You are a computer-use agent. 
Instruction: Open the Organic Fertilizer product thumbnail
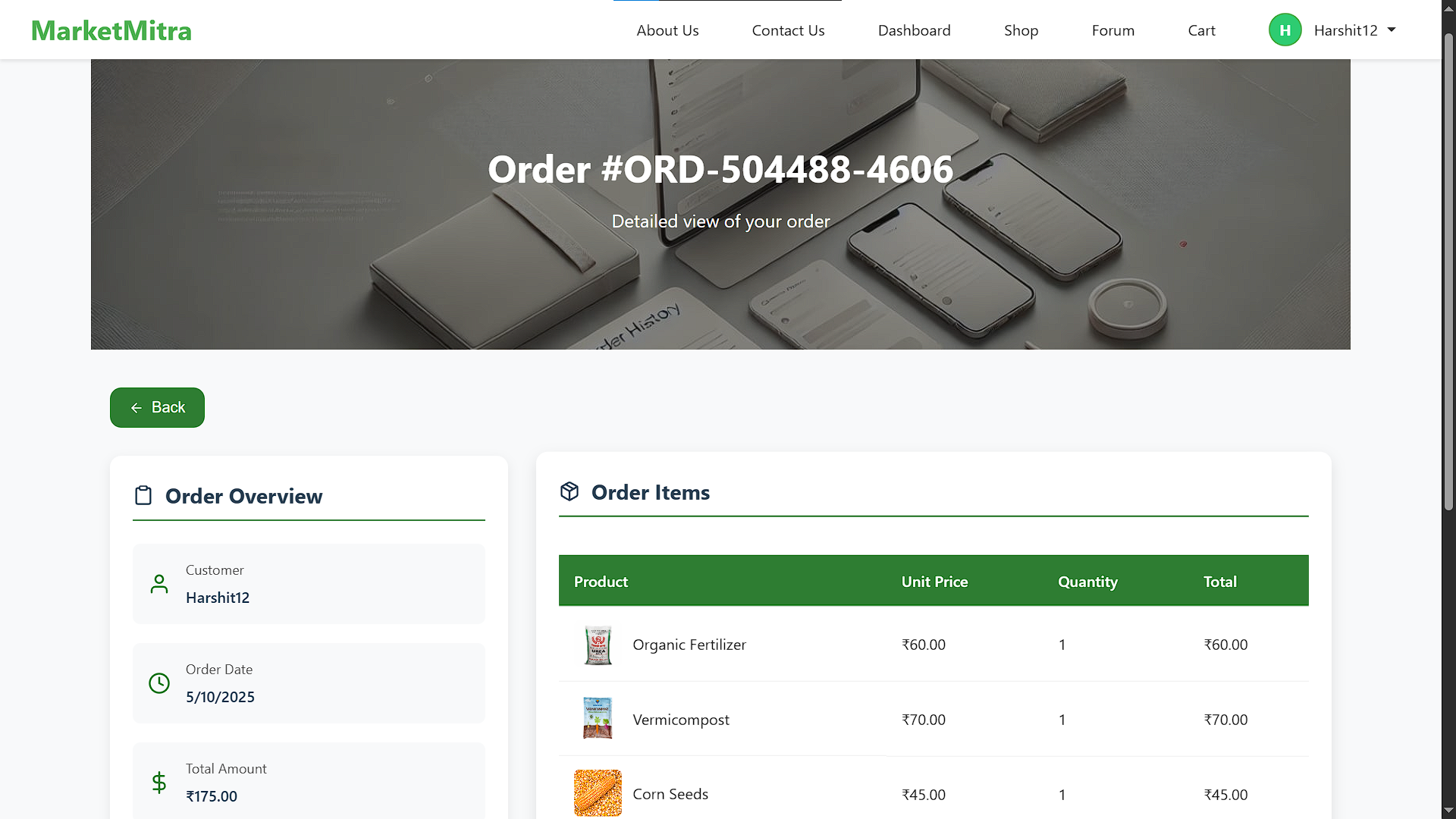(598, 645)
